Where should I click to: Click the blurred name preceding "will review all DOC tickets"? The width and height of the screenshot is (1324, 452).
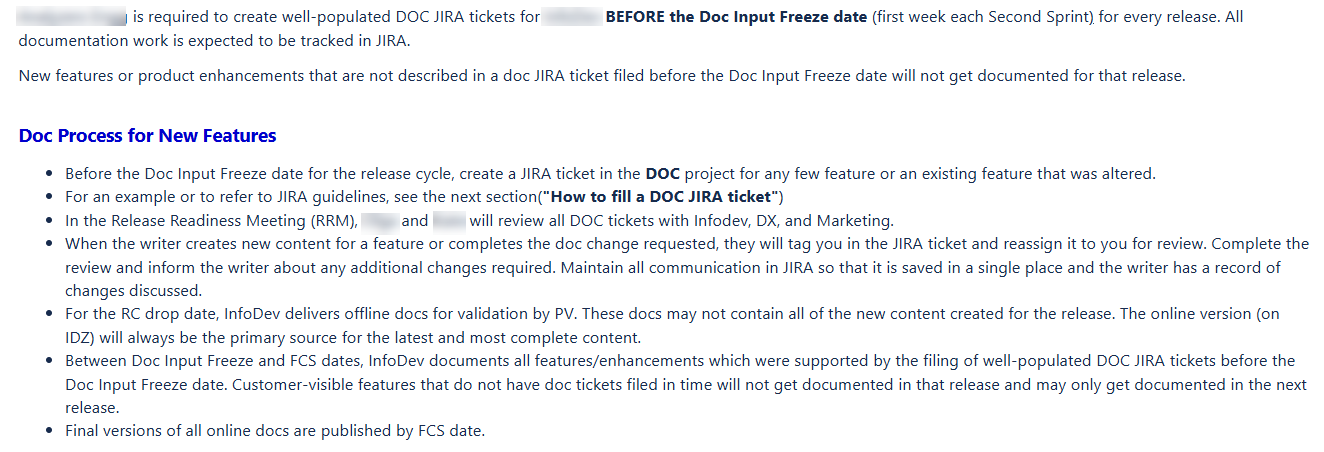coord(449,221)
